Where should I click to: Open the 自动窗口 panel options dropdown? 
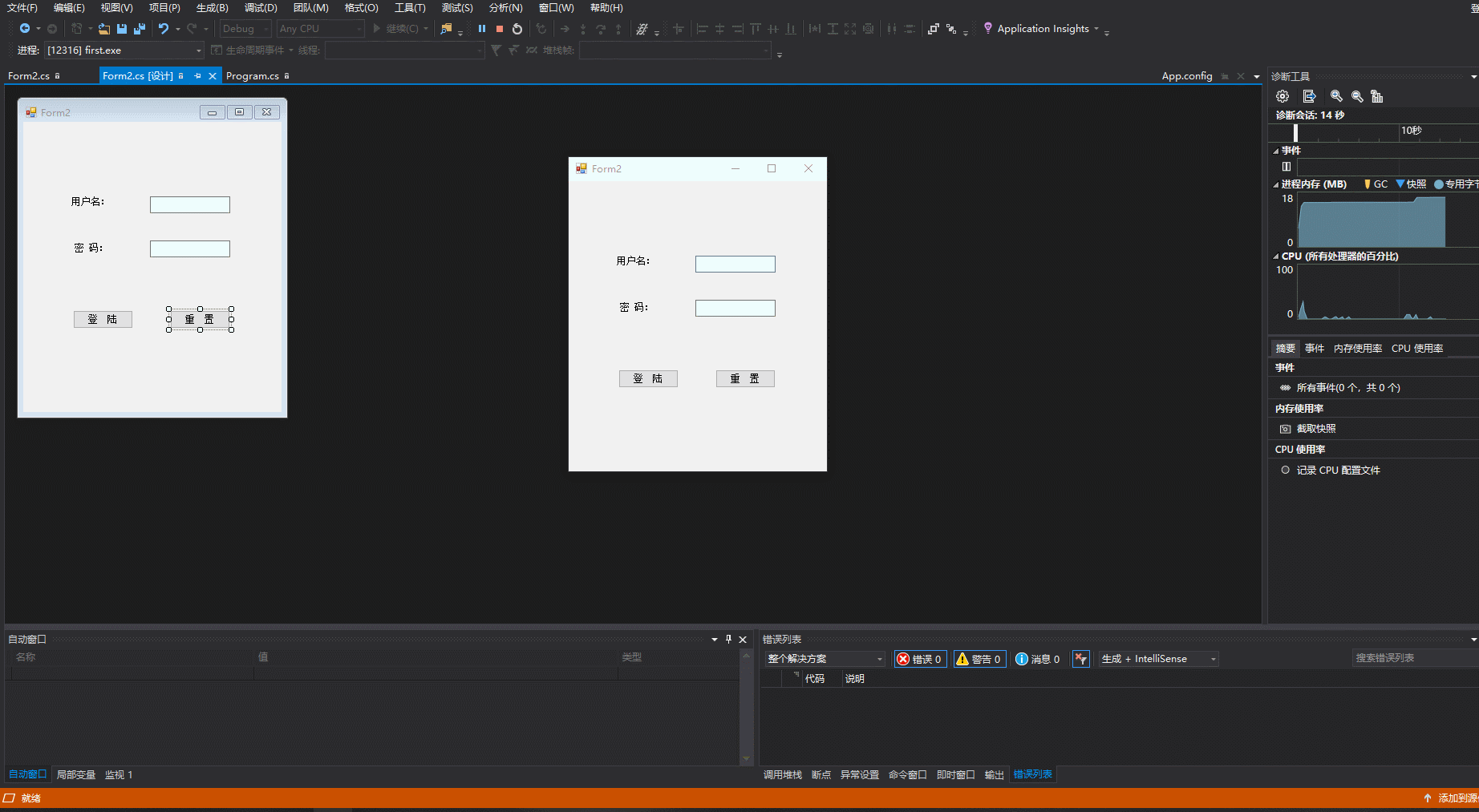point(715,639)
